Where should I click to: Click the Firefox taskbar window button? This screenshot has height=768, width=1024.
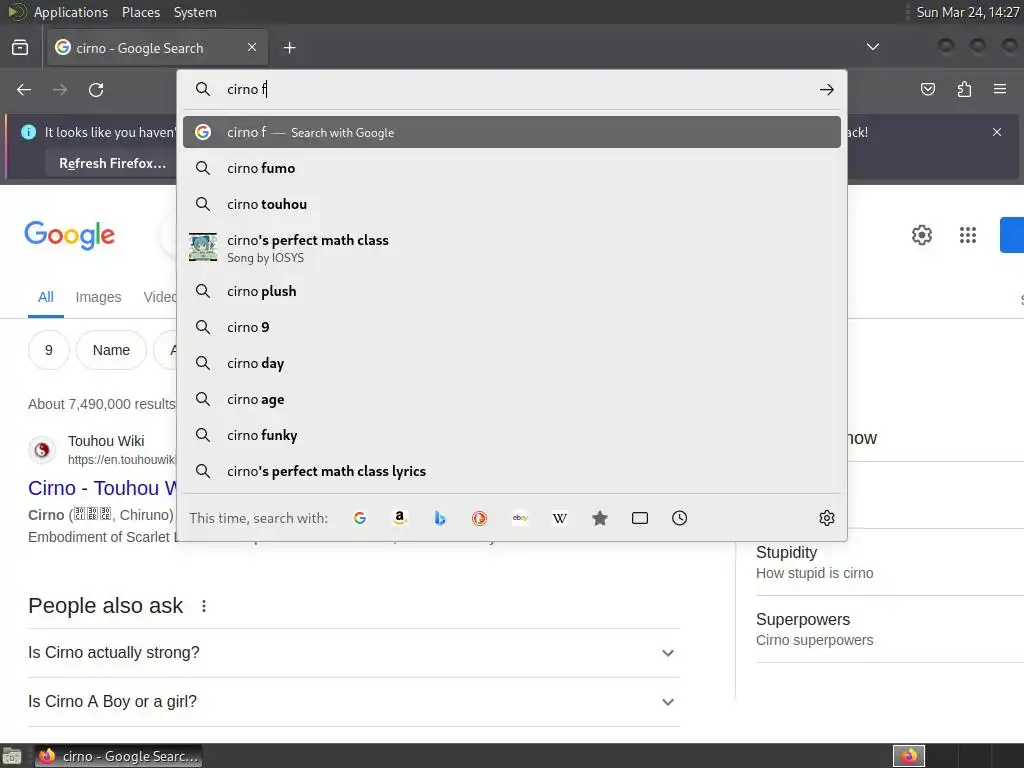click(x=118, y=756)
